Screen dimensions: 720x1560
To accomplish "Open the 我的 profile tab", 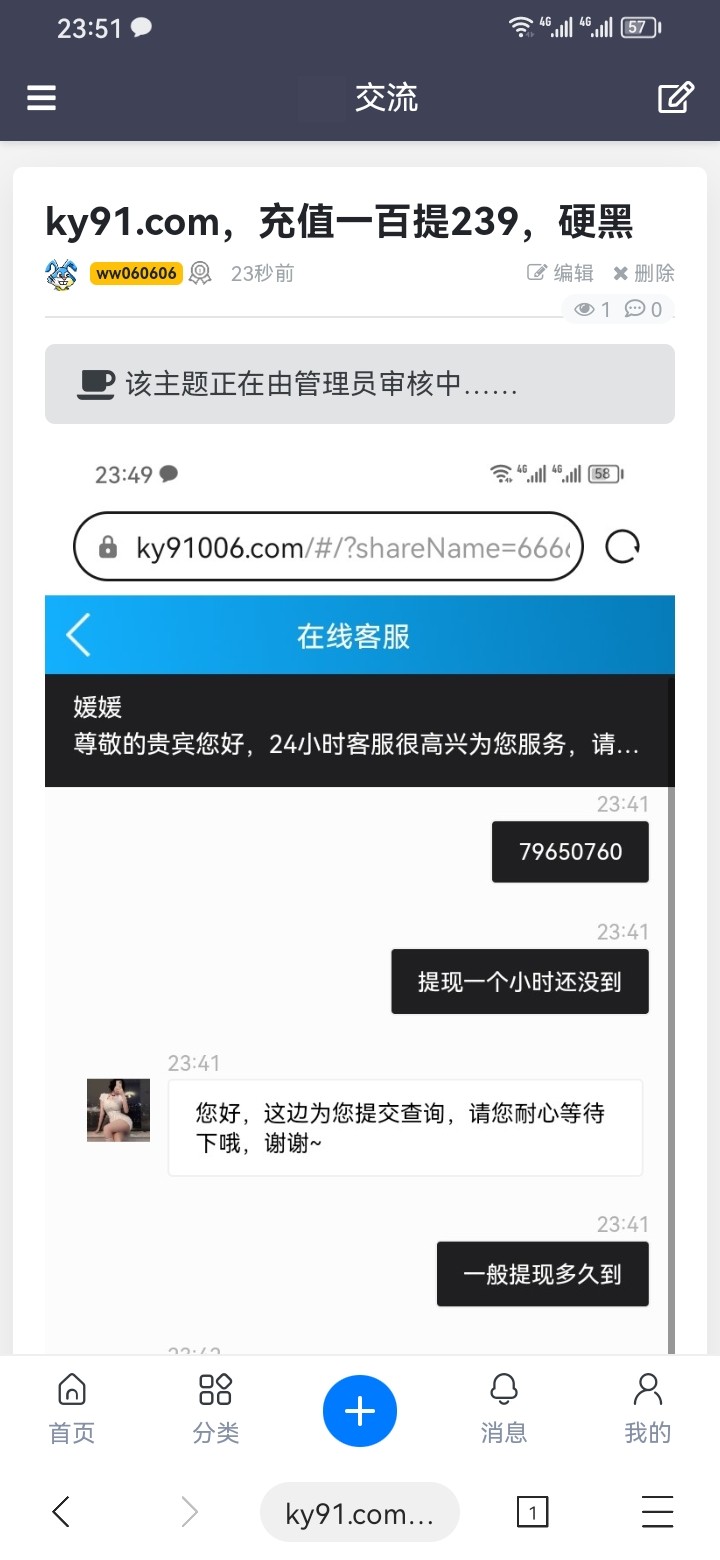I will pos(648,1408).
